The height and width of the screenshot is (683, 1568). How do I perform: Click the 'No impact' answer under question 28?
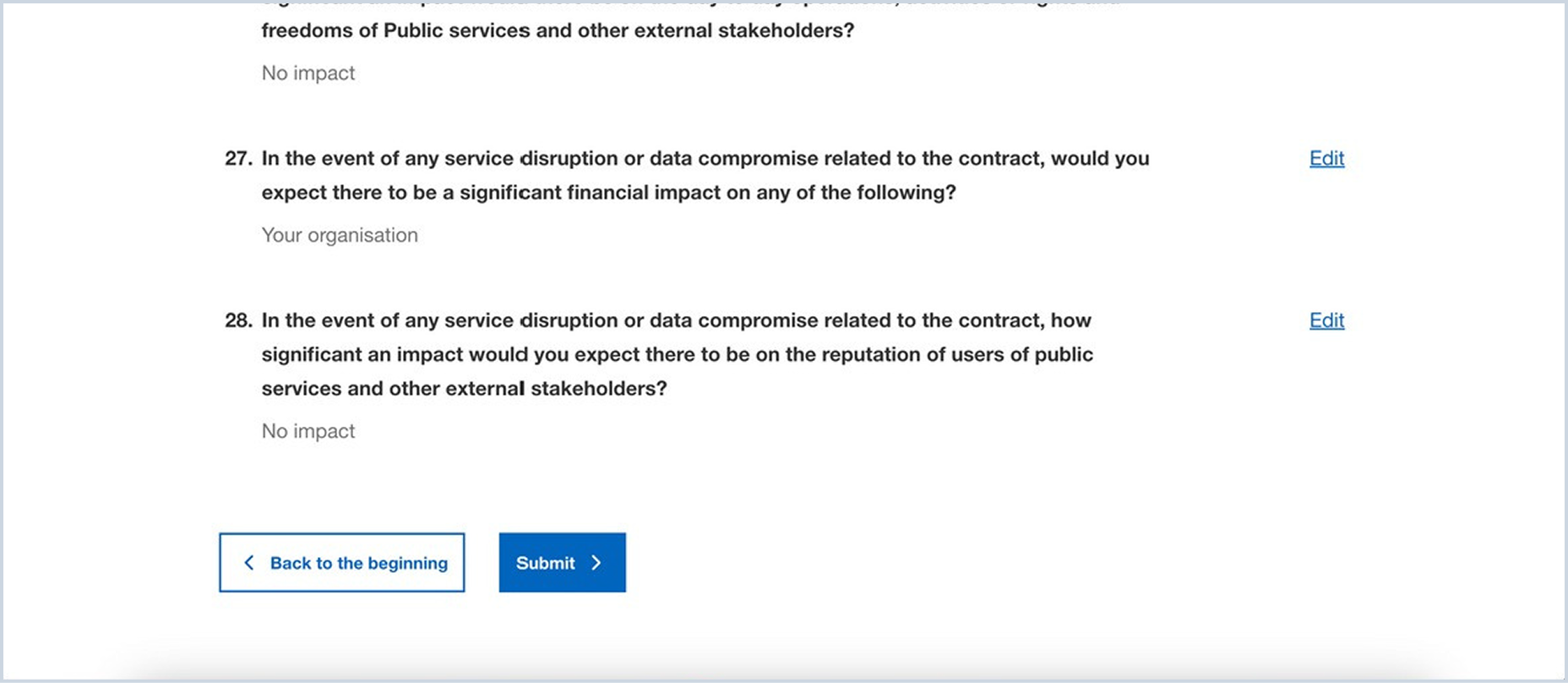308,431
